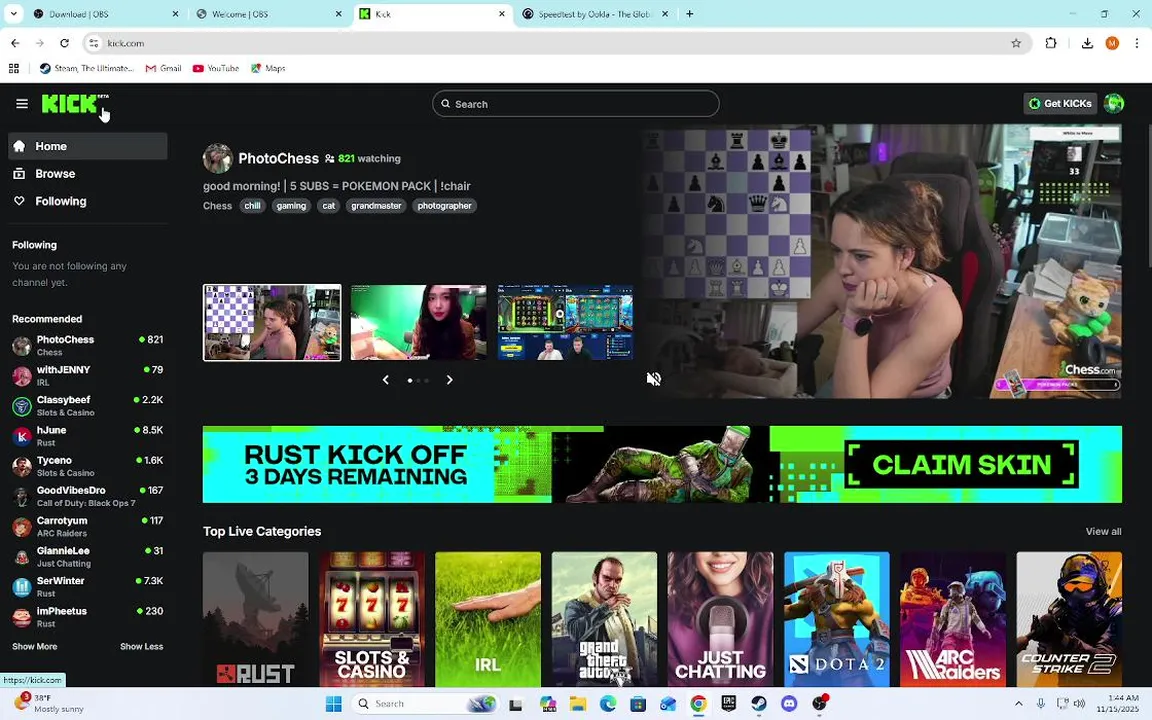Show previous featured stream

click(386, 380)
